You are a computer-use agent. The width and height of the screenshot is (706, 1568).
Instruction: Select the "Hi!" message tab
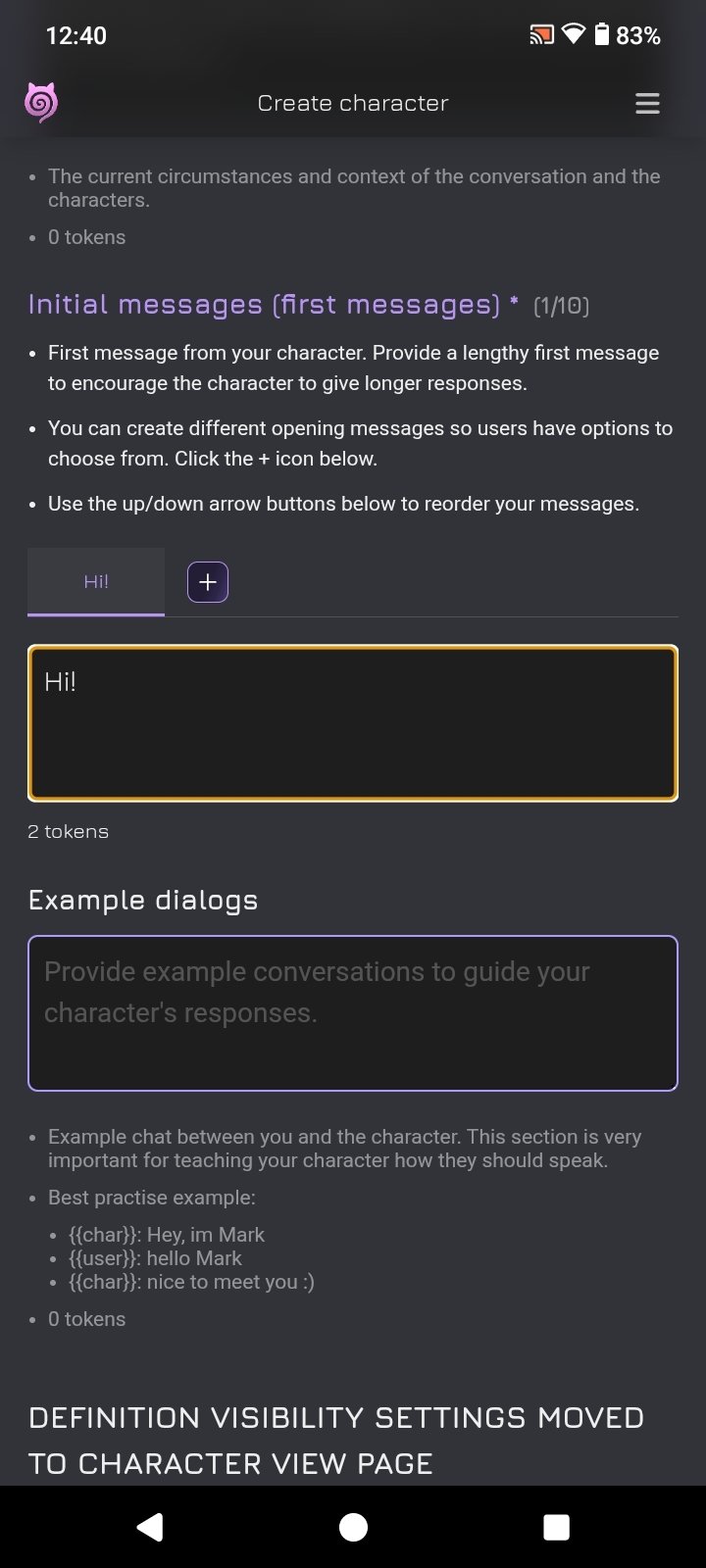tap(96, 582)
